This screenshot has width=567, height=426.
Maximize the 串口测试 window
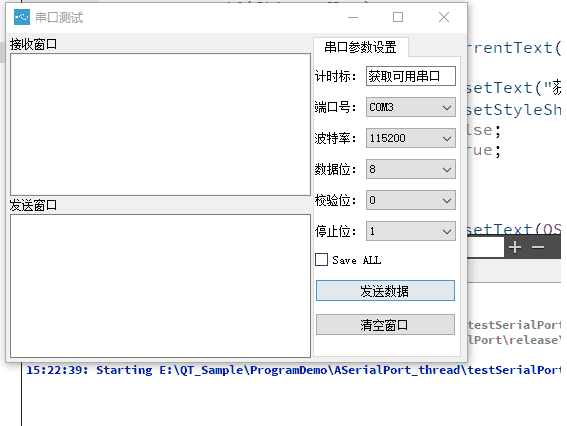click(x=398, y=17)
